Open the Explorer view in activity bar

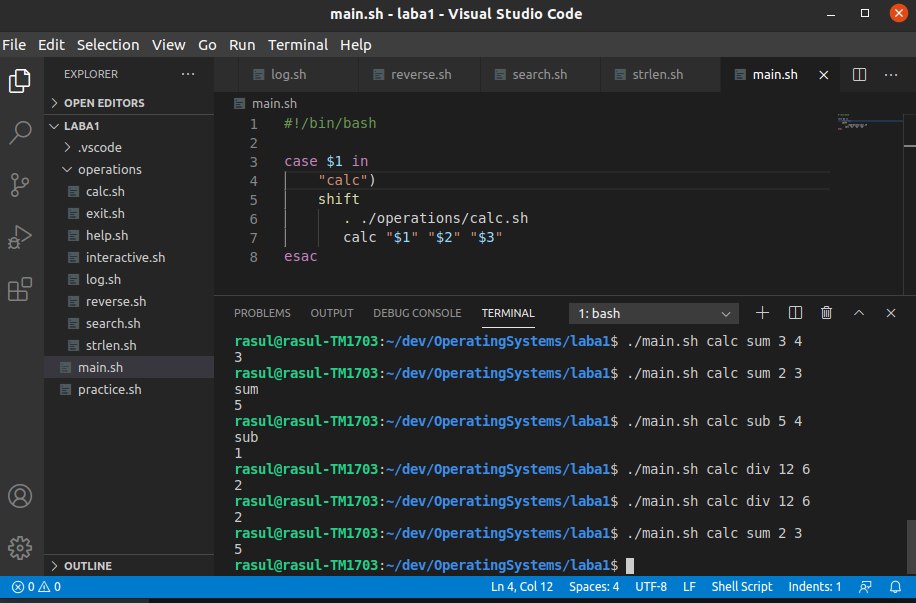[20, 81]
